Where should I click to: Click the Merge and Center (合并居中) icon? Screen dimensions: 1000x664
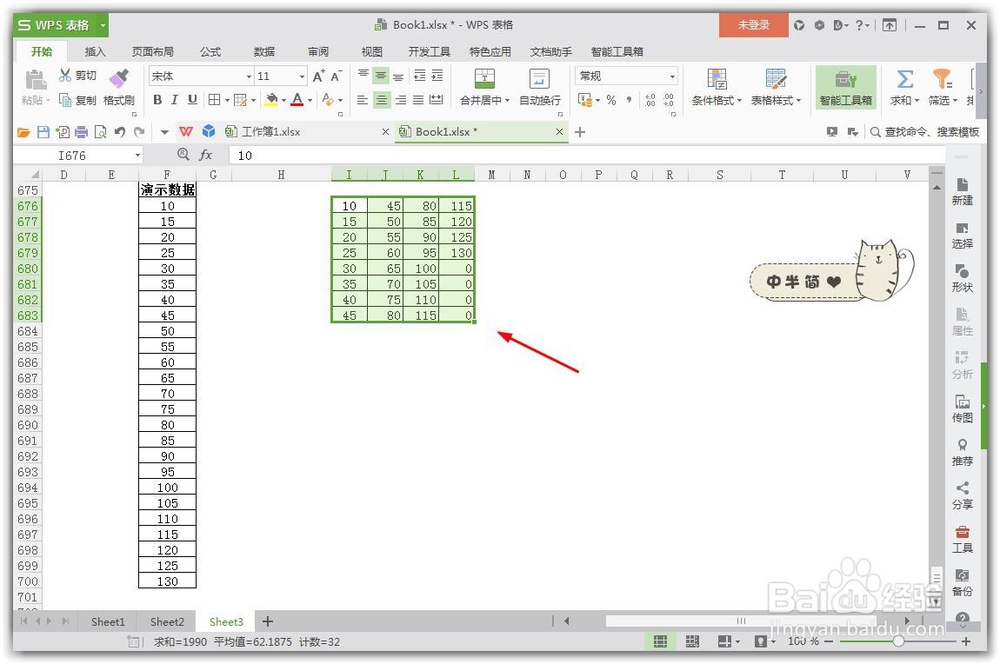[485, 80]
